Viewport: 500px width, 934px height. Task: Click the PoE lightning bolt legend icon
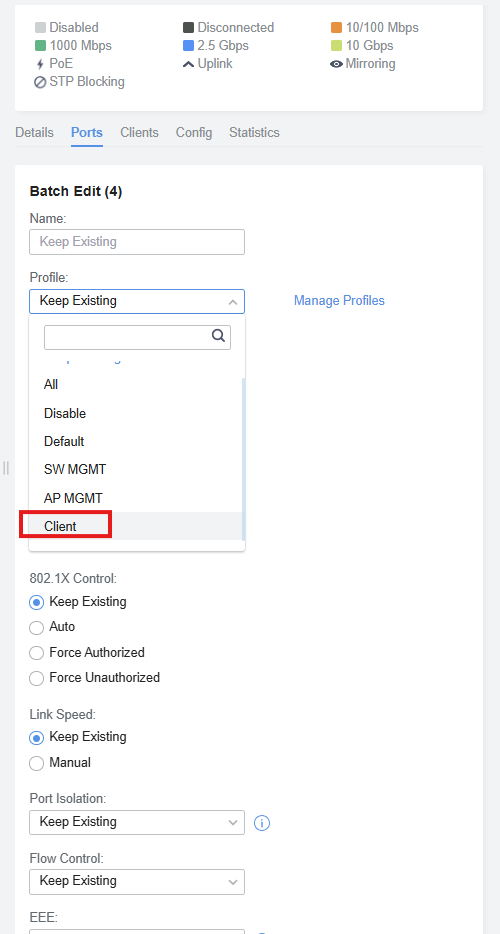pos(40,64)
